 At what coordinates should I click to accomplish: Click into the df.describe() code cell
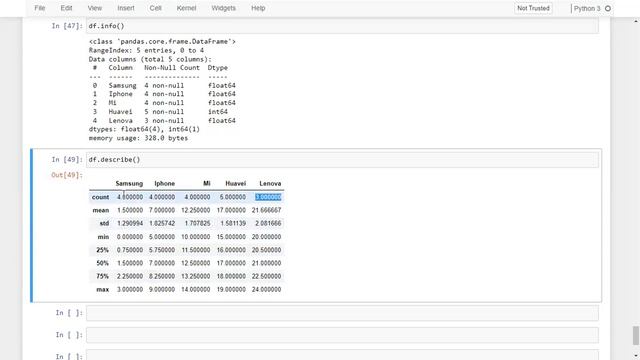coord(342,160)
